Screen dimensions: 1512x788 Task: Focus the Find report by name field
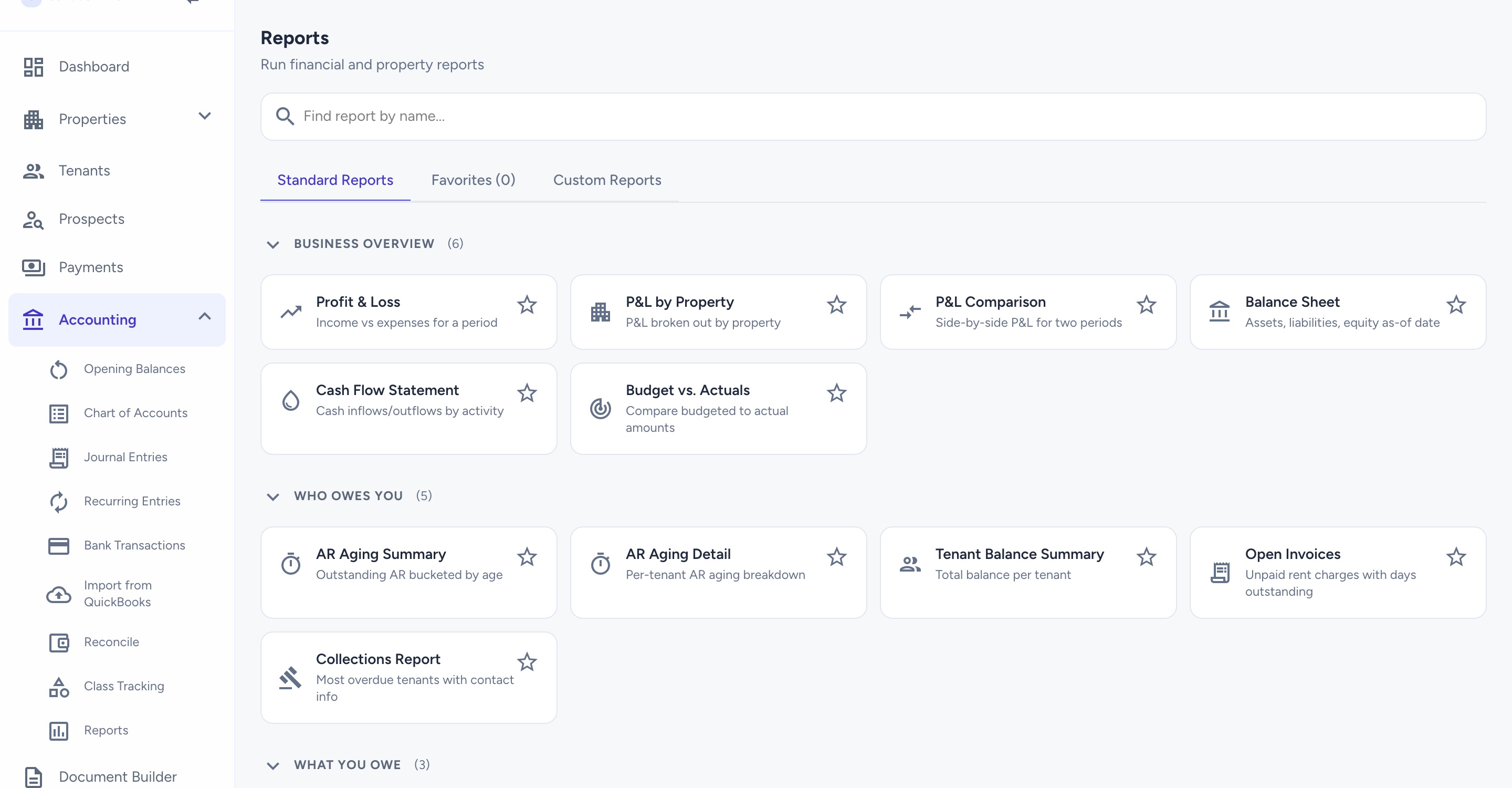pyautogui.click(x=874, y=116)
